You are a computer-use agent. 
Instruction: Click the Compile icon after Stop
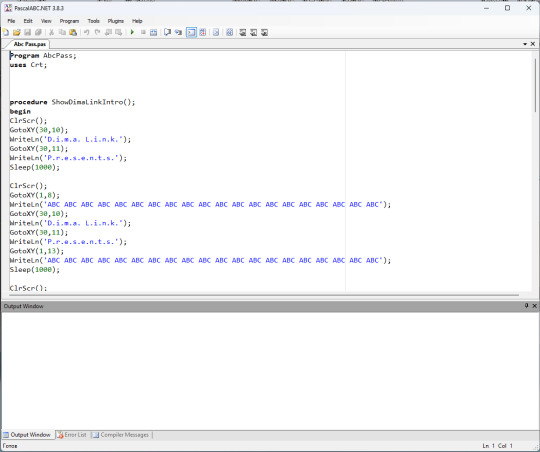pos(154,32)
